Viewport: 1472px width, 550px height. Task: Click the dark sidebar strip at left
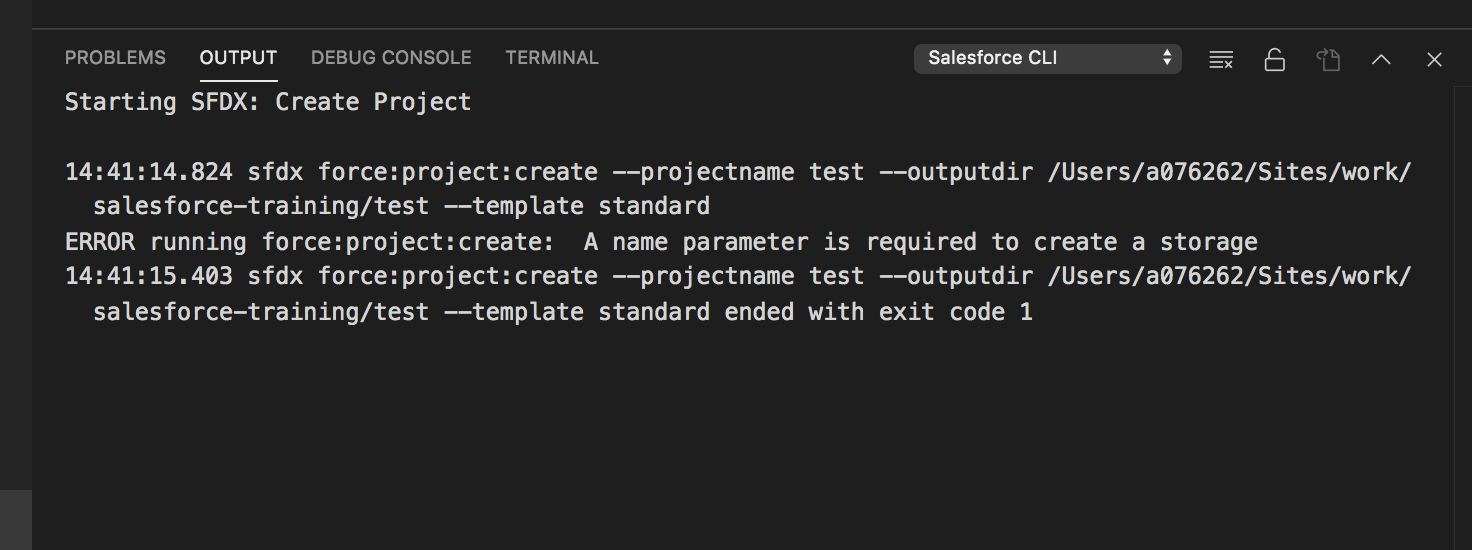15,250
